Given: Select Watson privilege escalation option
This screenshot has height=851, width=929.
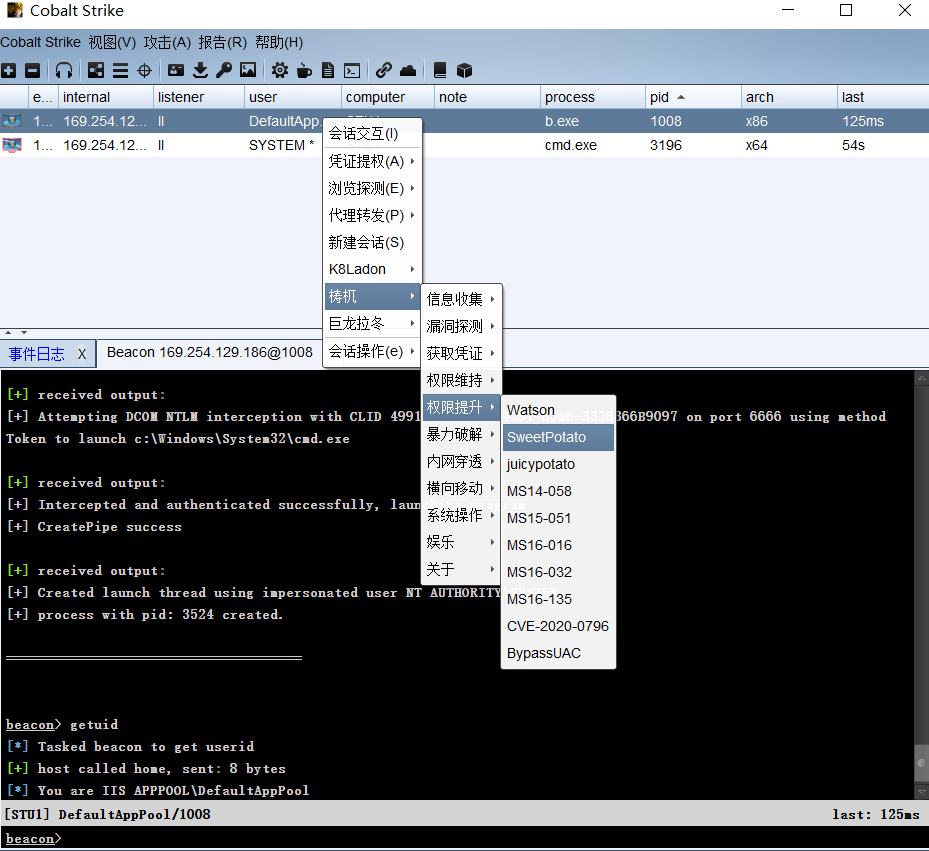Looking at the screenshot, I should click(558, 410).
